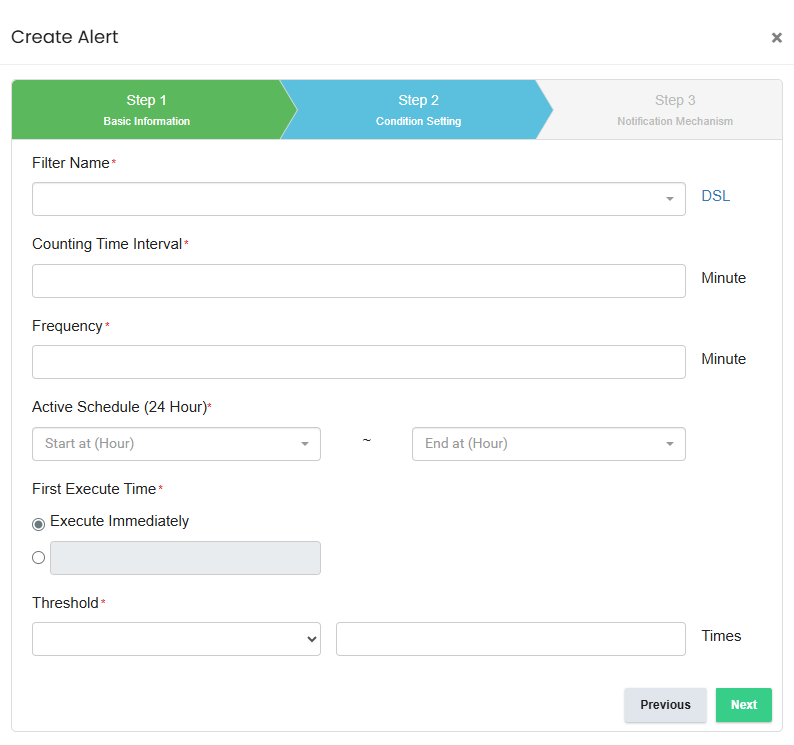Viewport: 794px width, 745px height.
Task: Click the DSL link
Action: pyautogui.click(x=716, y=196)
